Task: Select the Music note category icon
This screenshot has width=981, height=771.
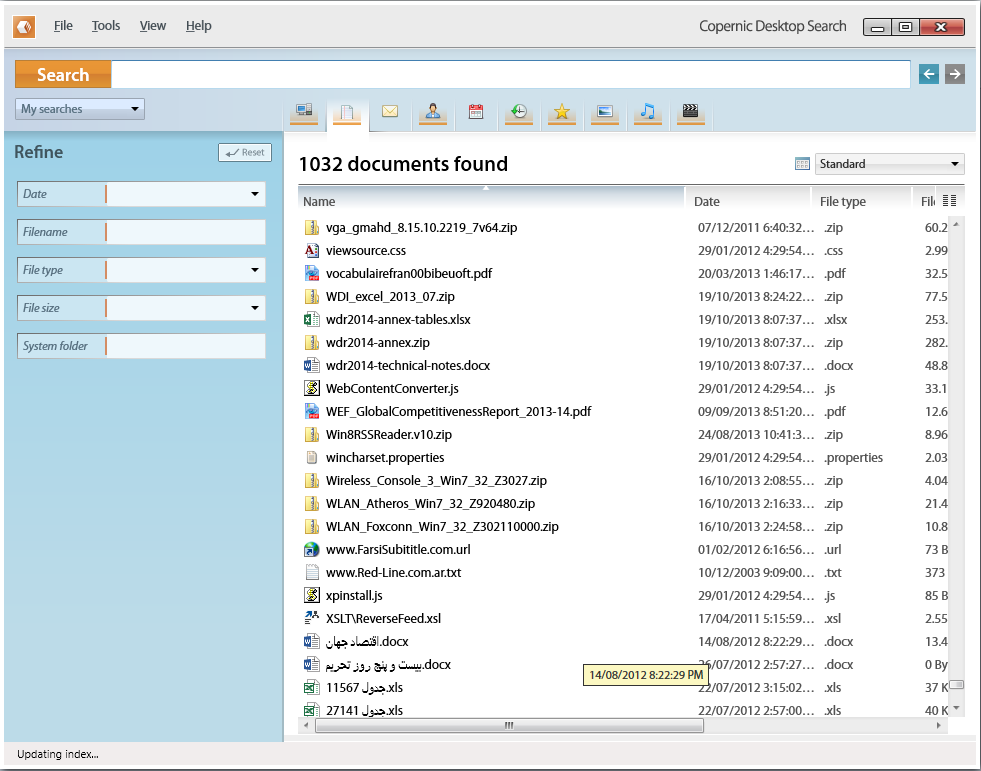Action: [648, 112]
